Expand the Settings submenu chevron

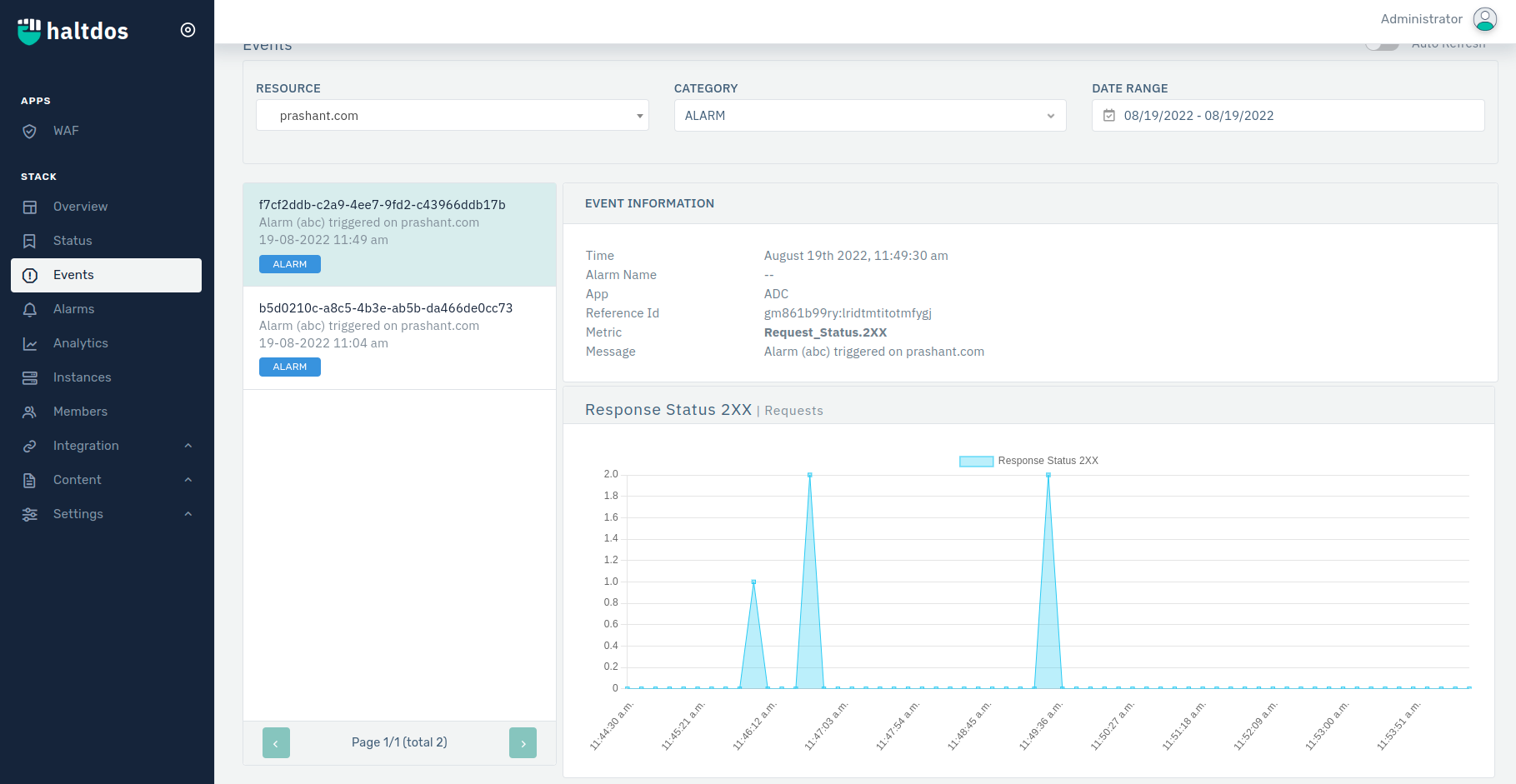click(x=188, y=514)
